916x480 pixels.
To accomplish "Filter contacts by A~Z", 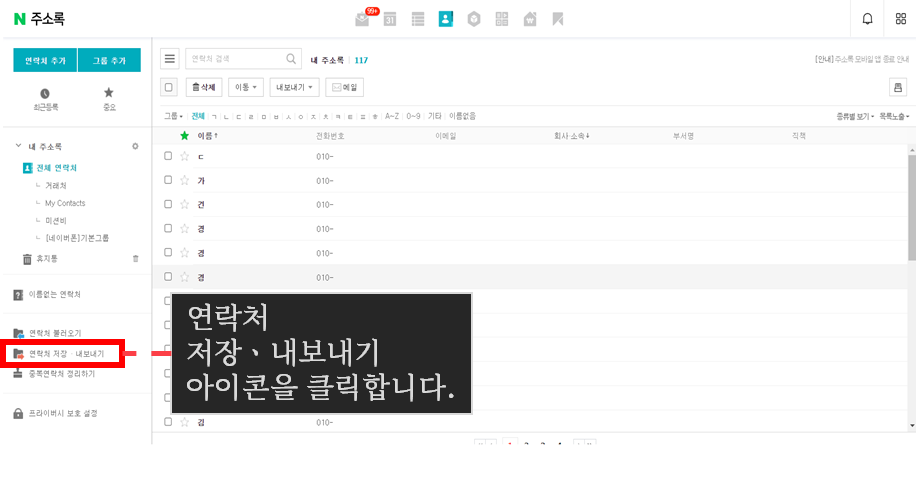I will click(392, 116).
